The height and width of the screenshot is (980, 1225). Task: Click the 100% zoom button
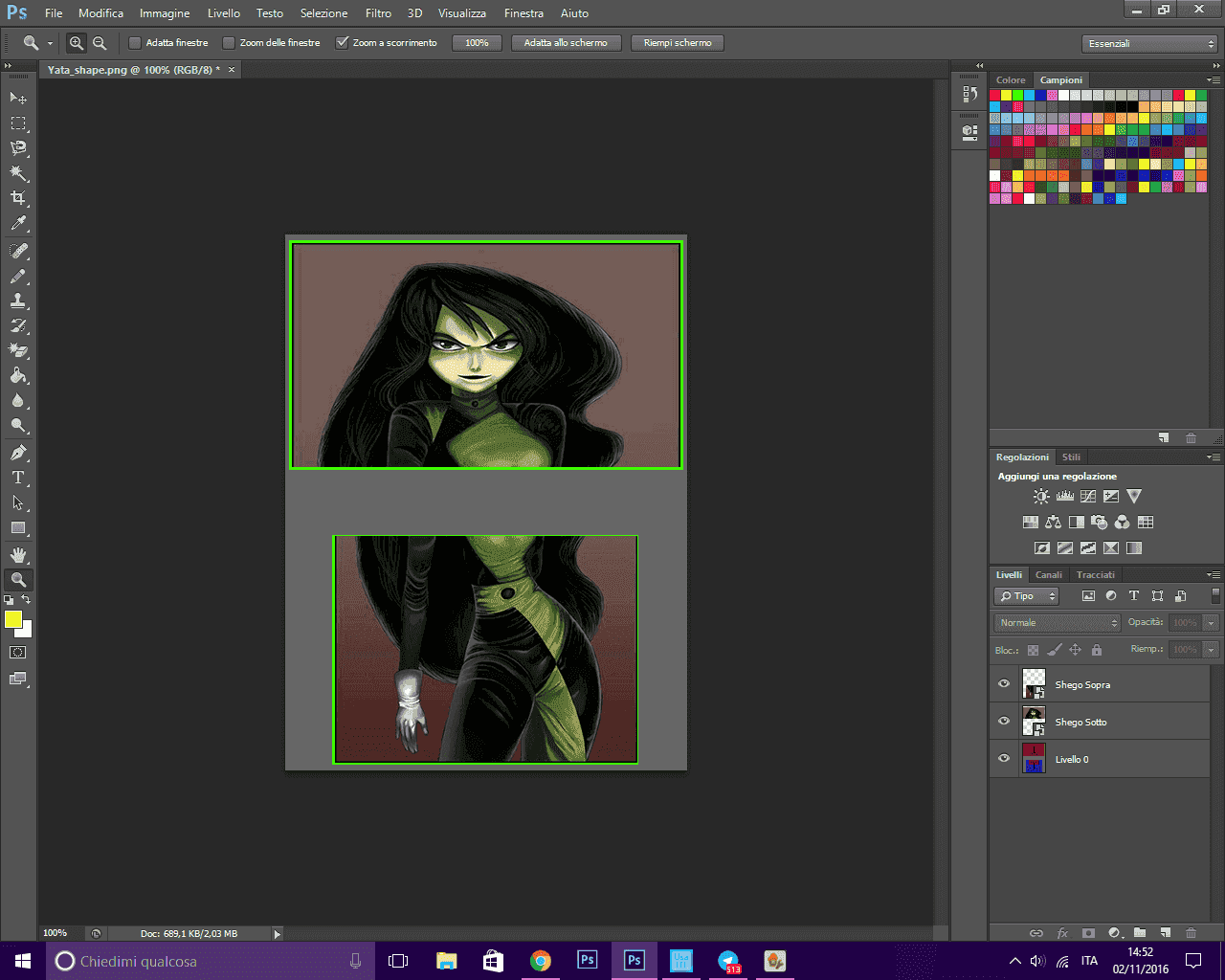coord(477,43)
